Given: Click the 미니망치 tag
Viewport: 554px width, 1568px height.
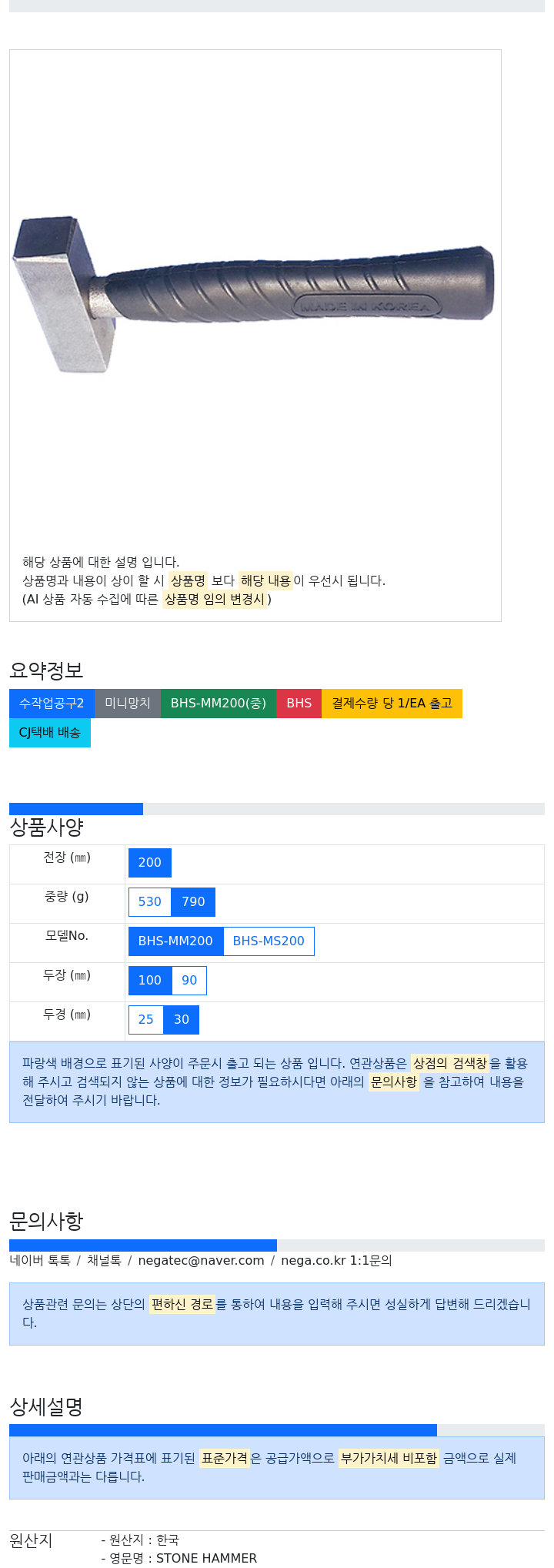Looking at the screenshot, I should (128, 704).
